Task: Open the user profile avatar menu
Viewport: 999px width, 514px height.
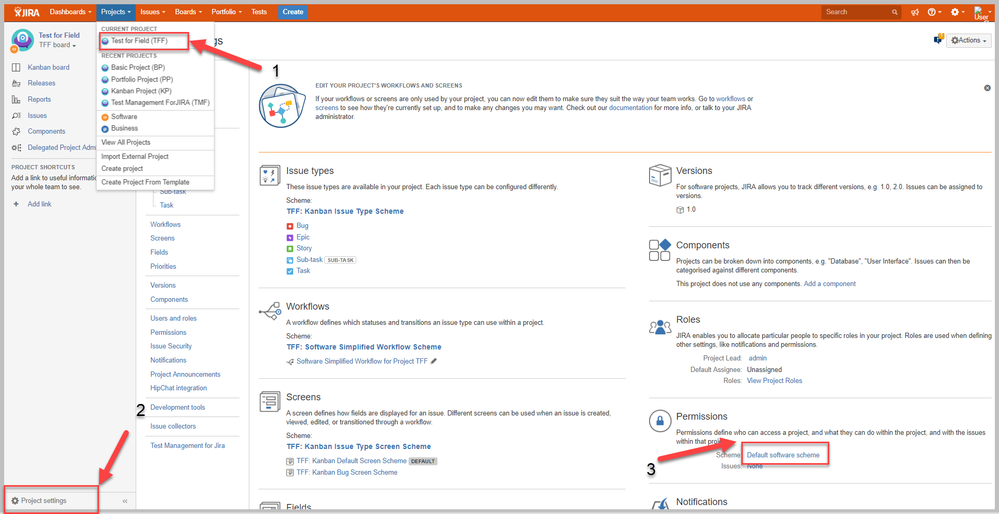Action: (x=982, y=12)
